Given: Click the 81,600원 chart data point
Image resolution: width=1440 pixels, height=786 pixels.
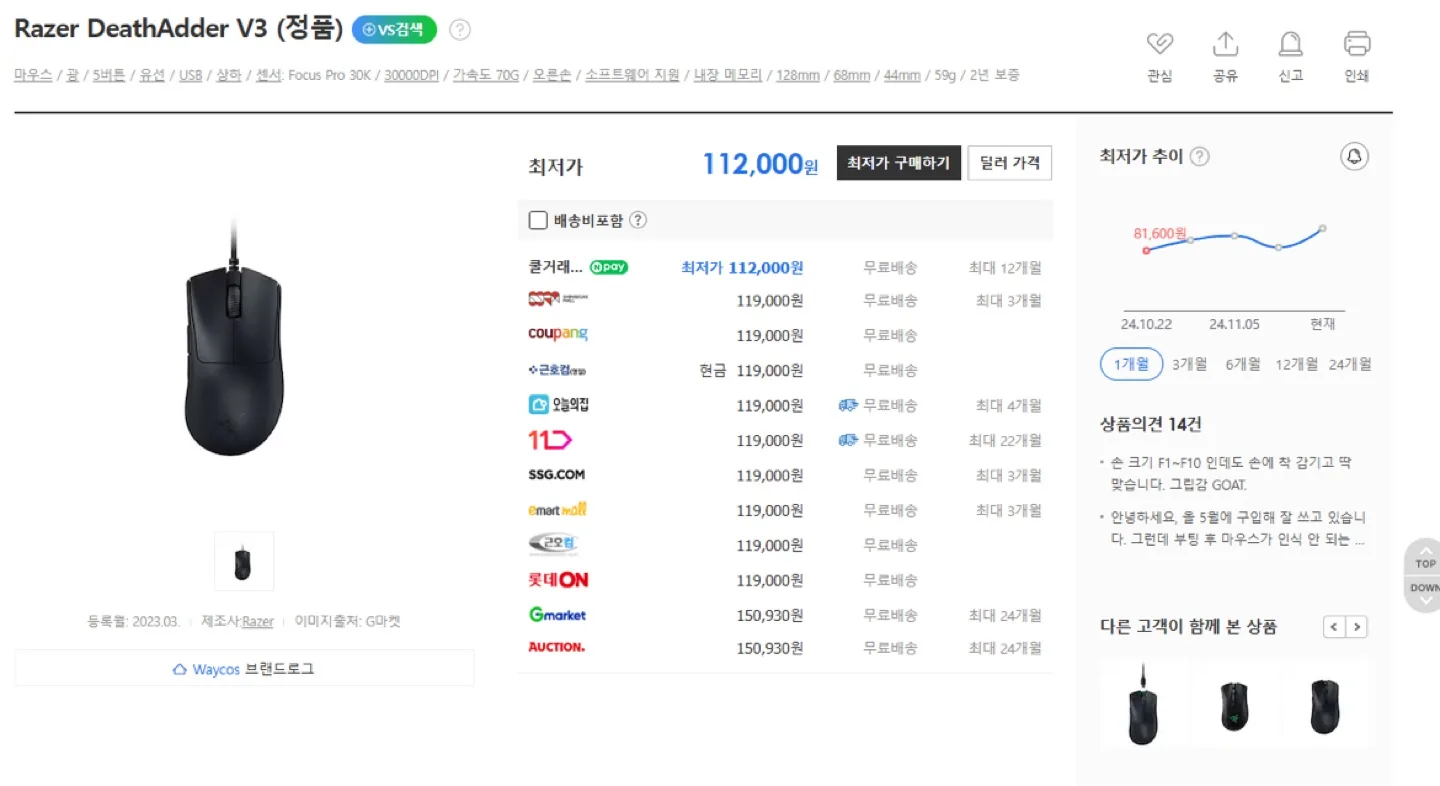Looking at the screenshot, I should click(x=1146, y=250).
